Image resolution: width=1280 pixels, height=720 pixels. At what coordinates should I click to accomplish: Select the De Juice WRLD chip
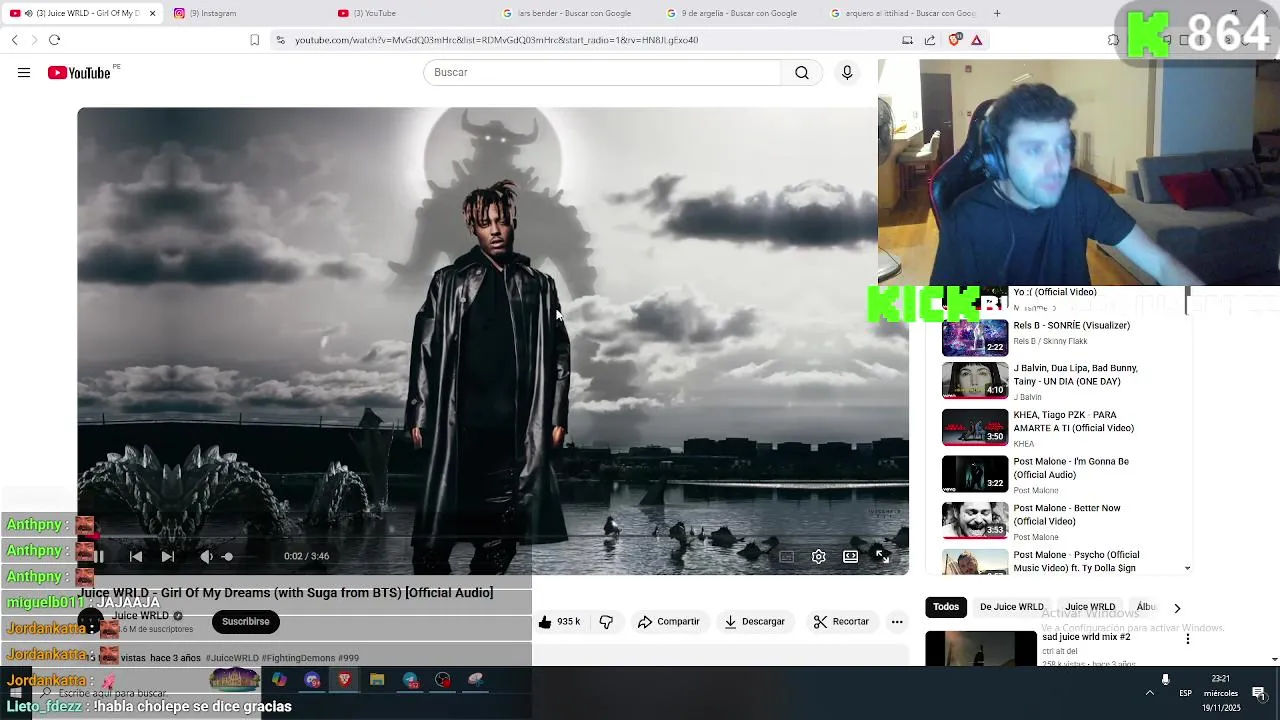1012,607
